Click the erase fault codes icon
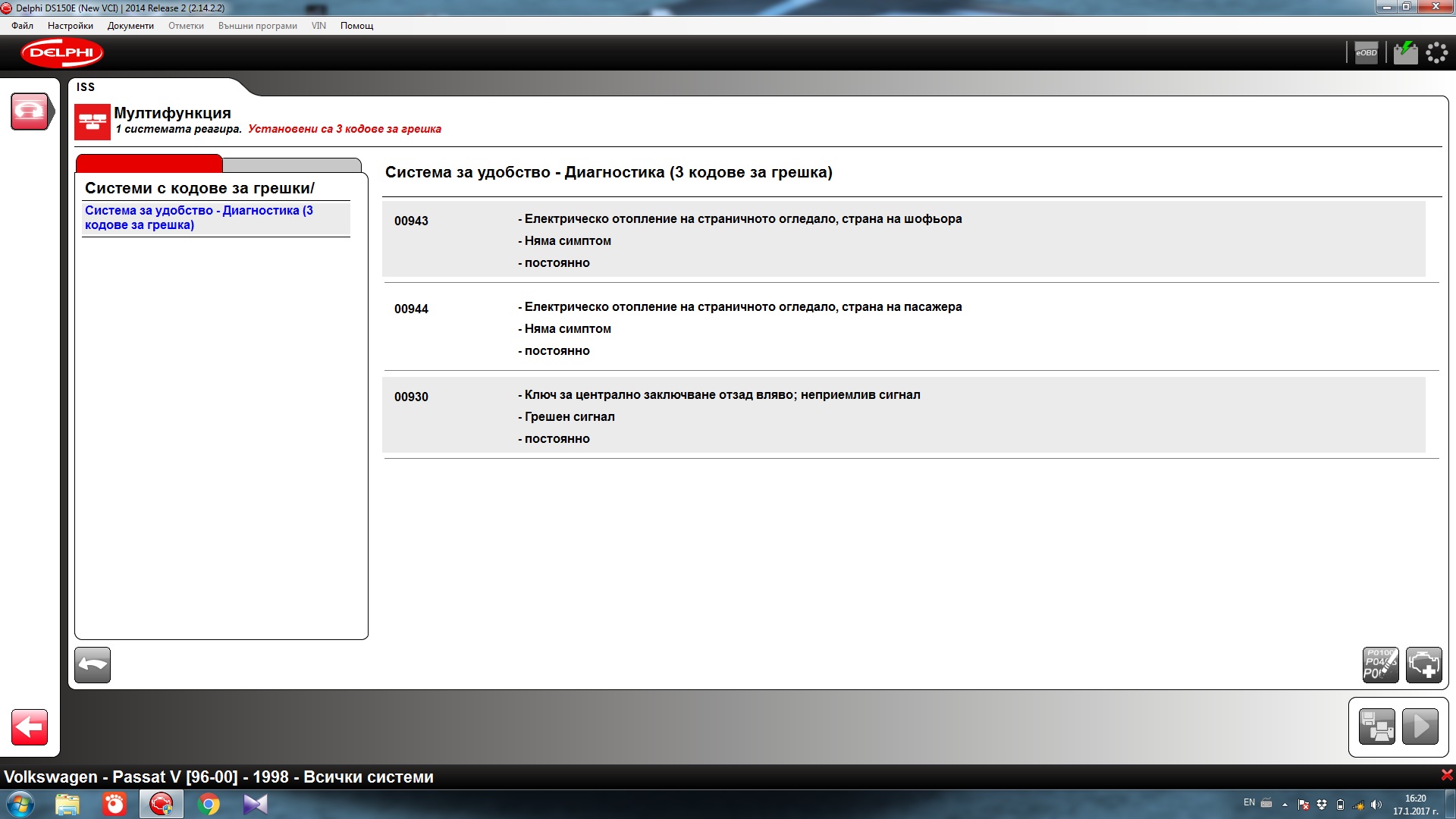The height and width of the screenshot is (819, 1456). (1380, 665)
